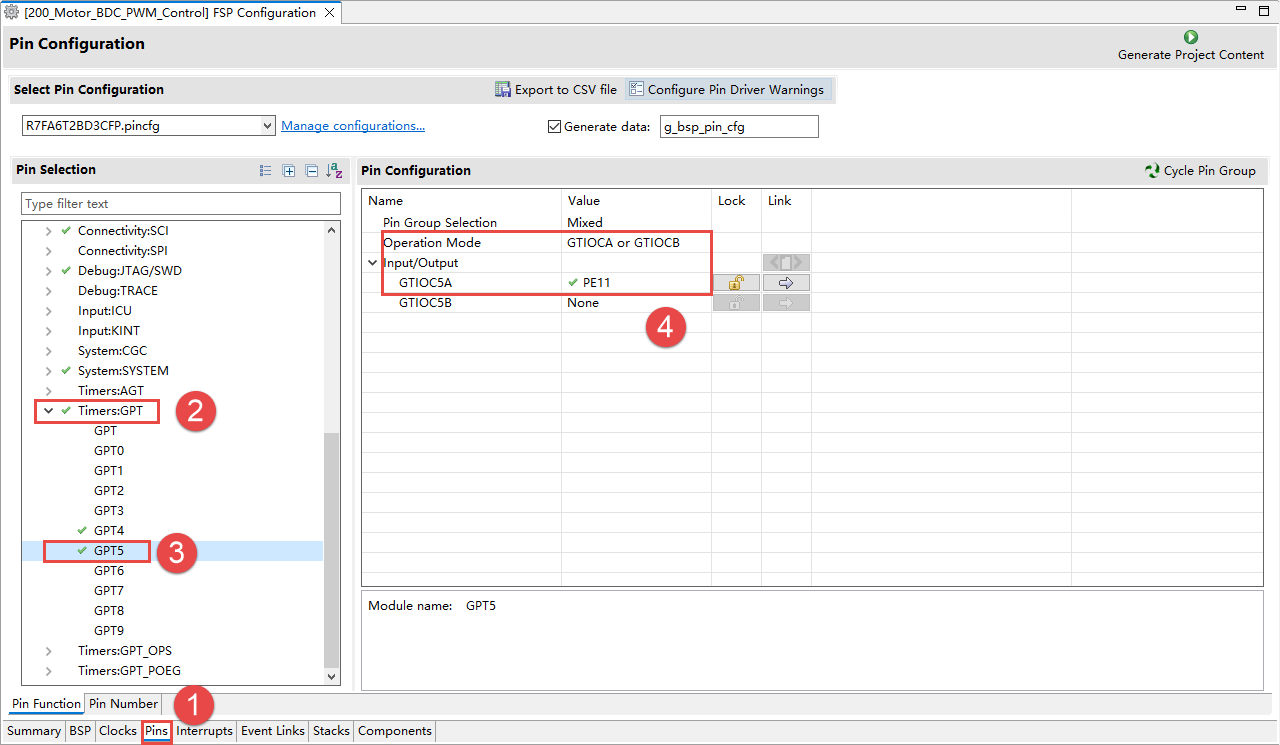Image resolution: width=1280 pixels, height=745 pixels.
Task: Click the Cycle Pin Group button
Action: pyautogui.click(x=1201, y=171)
